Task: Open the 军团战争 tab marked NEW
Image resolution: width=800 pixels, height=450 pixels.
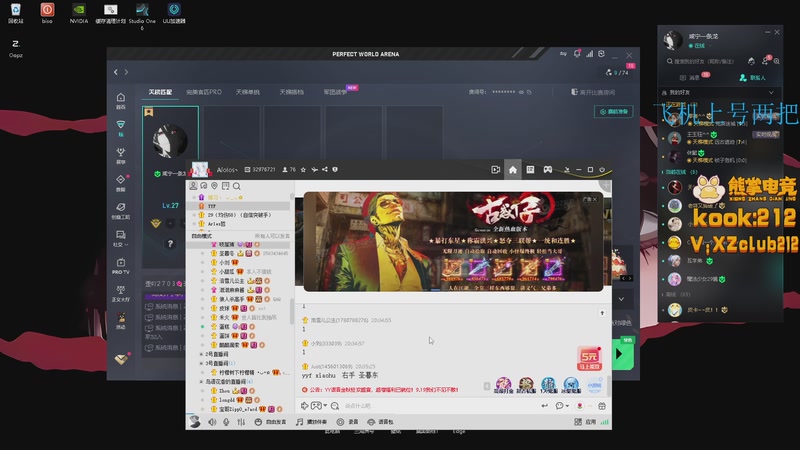Action: pos(335,92)
